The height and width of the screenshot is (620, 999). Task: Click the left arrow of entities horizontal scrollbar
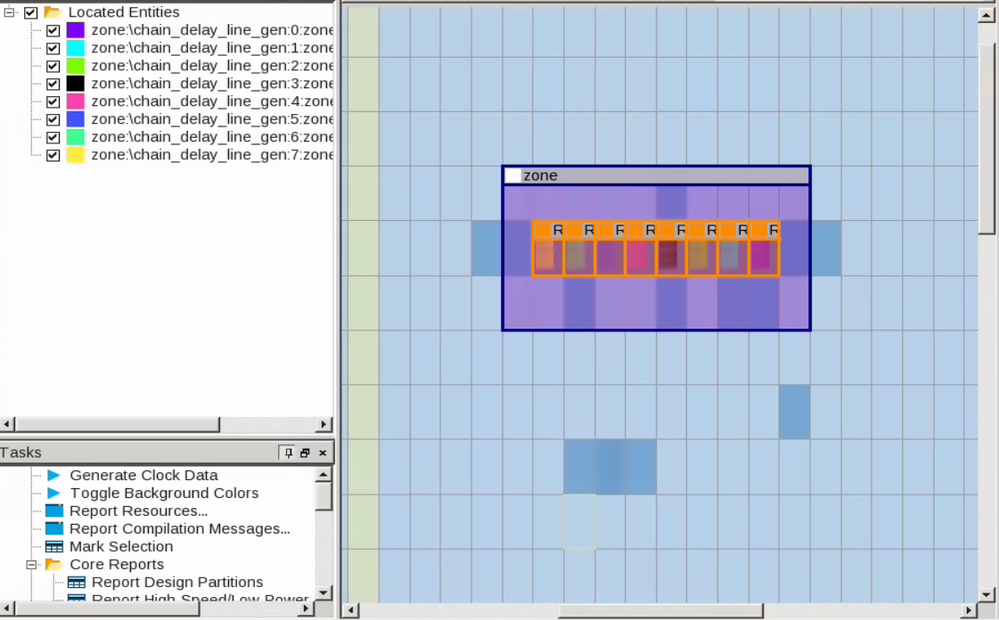click(8, 424)
